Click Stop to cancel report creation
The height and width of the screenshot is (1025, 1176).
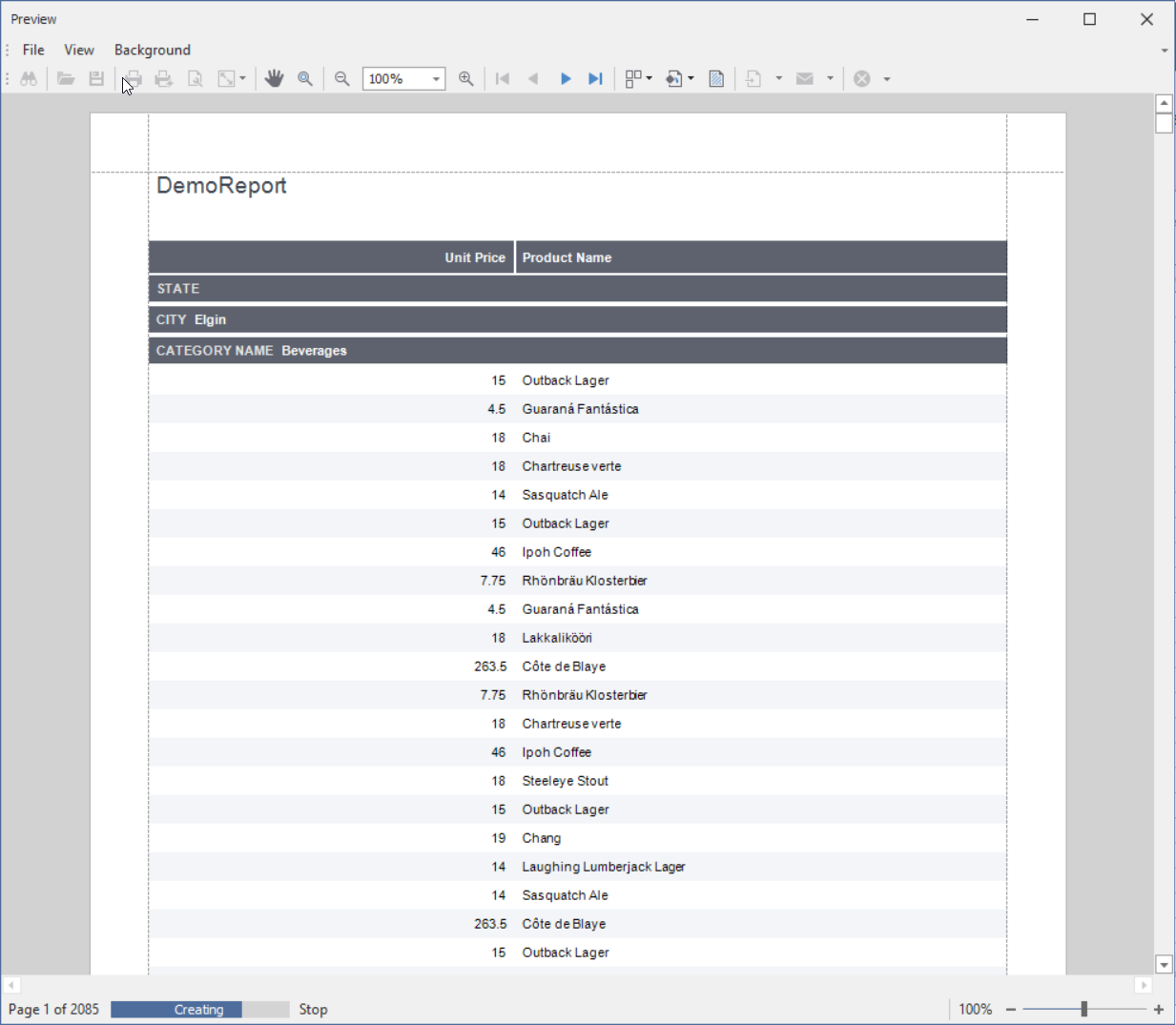(313, 1009)
